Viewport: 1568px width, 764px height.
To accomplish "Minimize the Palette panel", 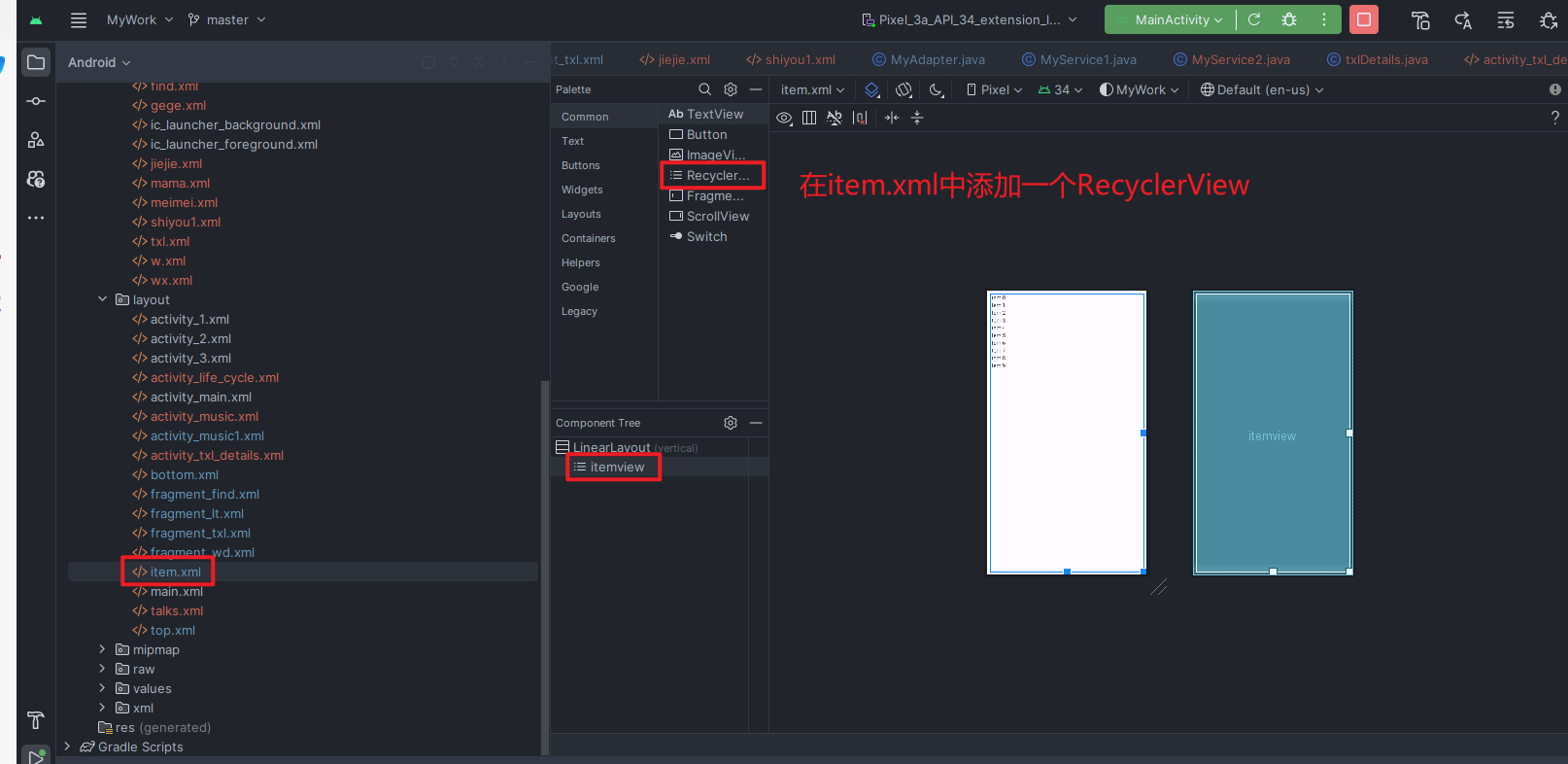I will click(x=756, y=89).
